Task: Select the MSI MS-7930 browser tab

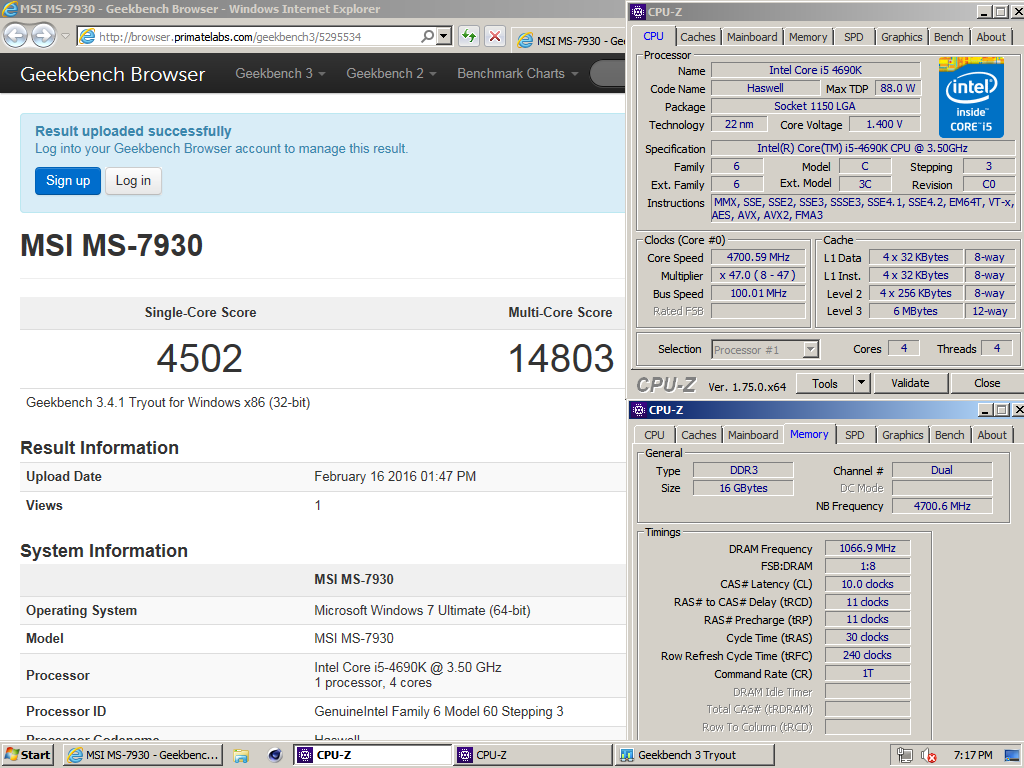Action: coord(569,40)
